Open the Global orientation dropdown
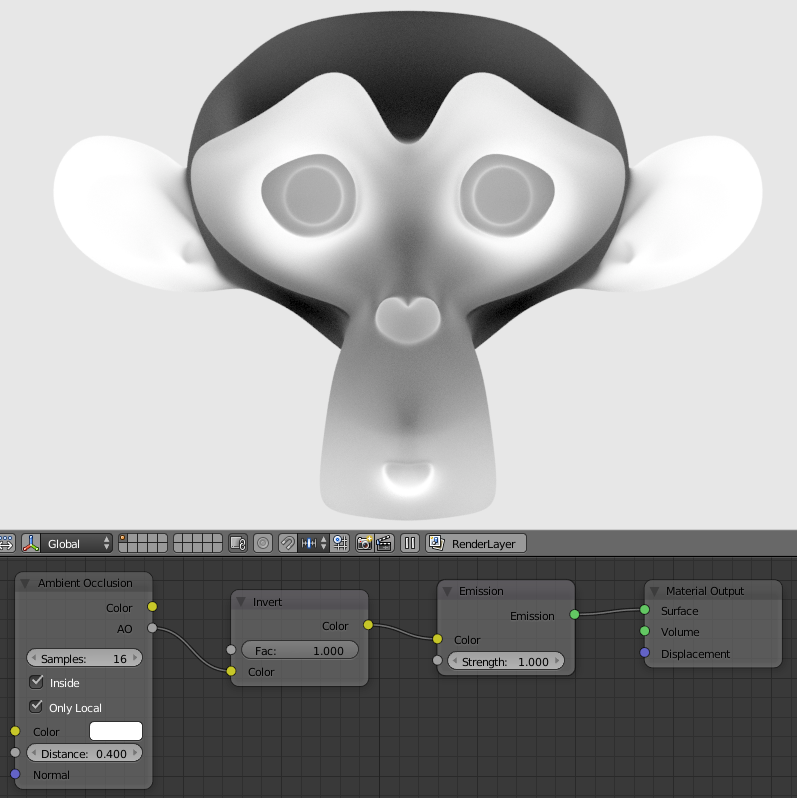Image resolution: width=797 pixels, height=798 pixels. pyautogui.click(x=76, y=544)
